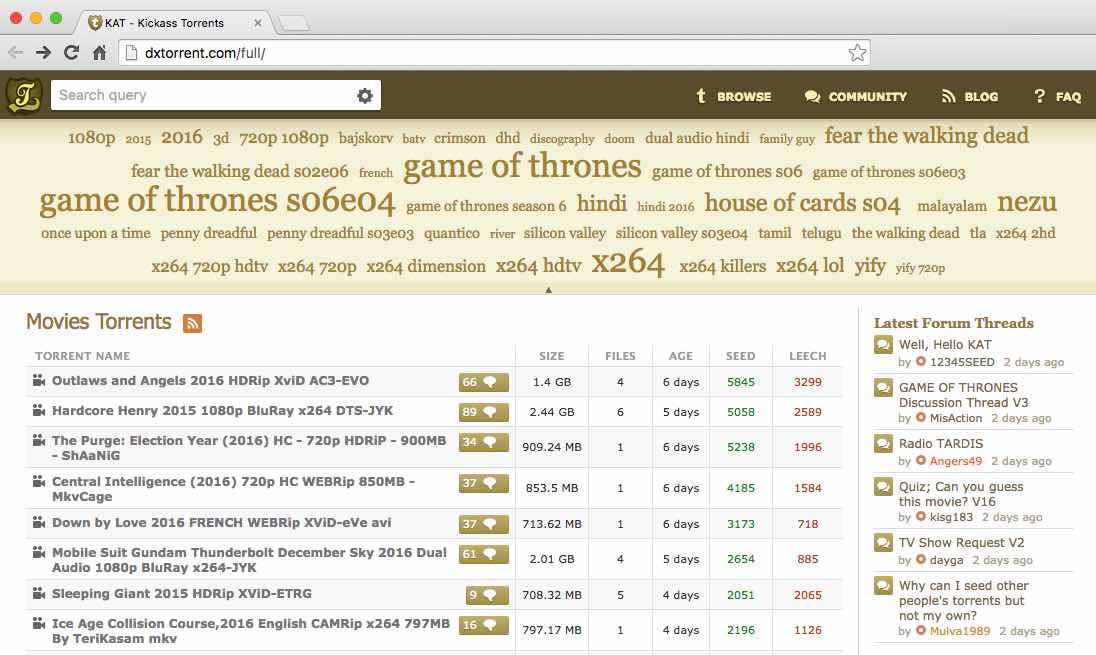Subscribe via Movies Torrents RSS icon
The height and width of the screenshot is (655, 1096).
(192, 323)
